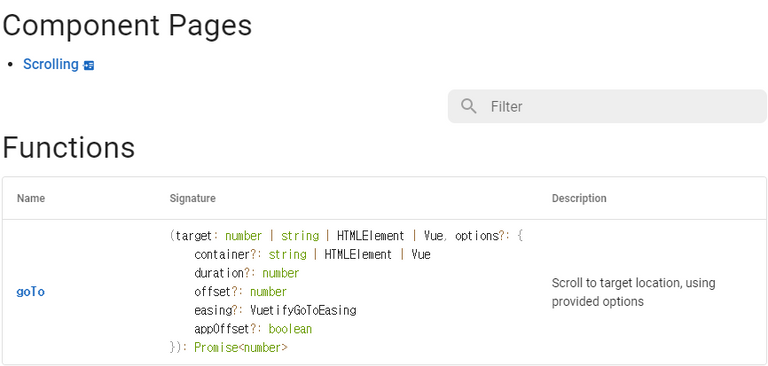Click the 'container?: string | HTMLElement | Vue' line
Viewport: 768px width, 366px height.
(312, 255)
